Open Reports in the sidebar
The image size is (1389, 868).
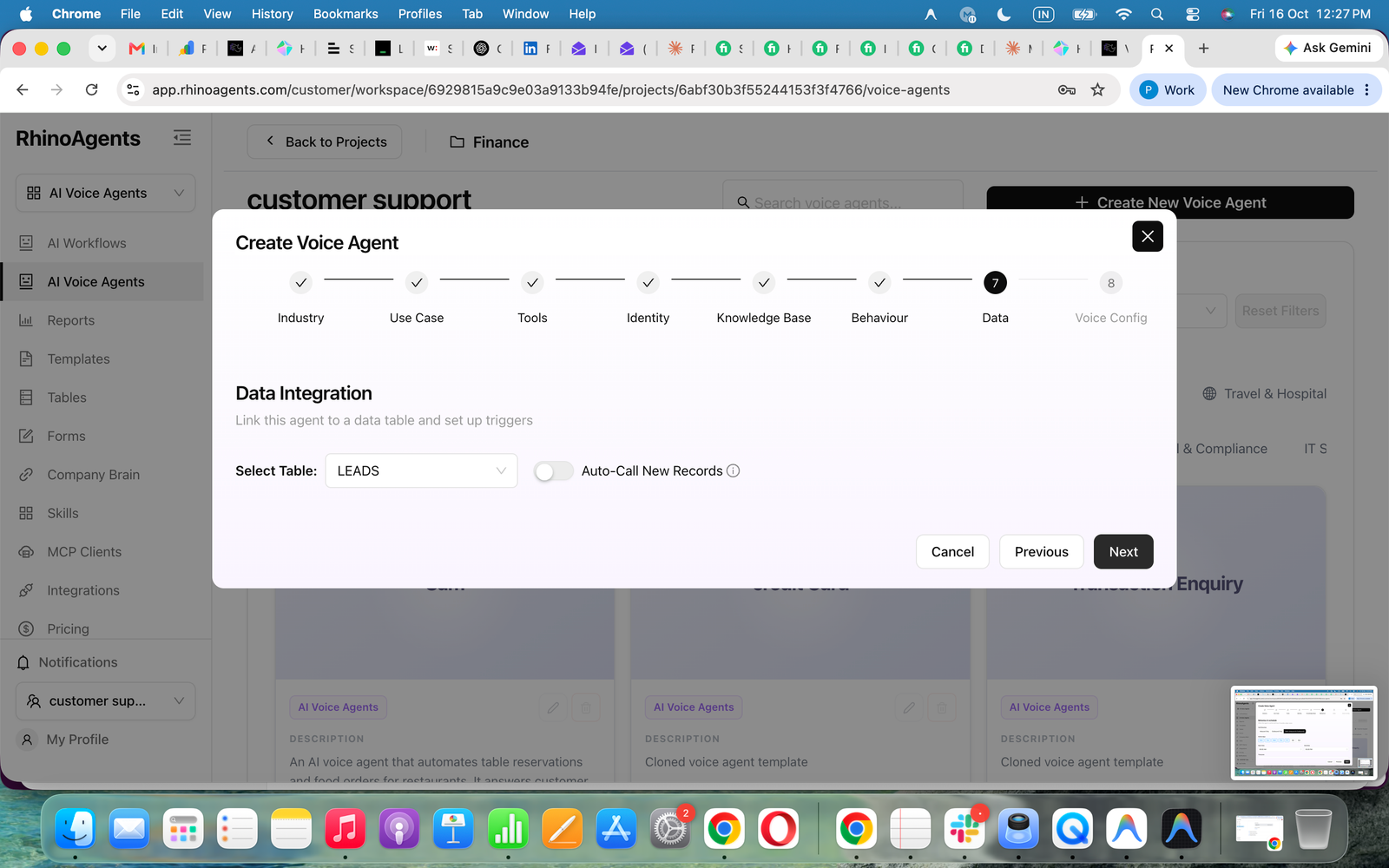coord(71,320)
